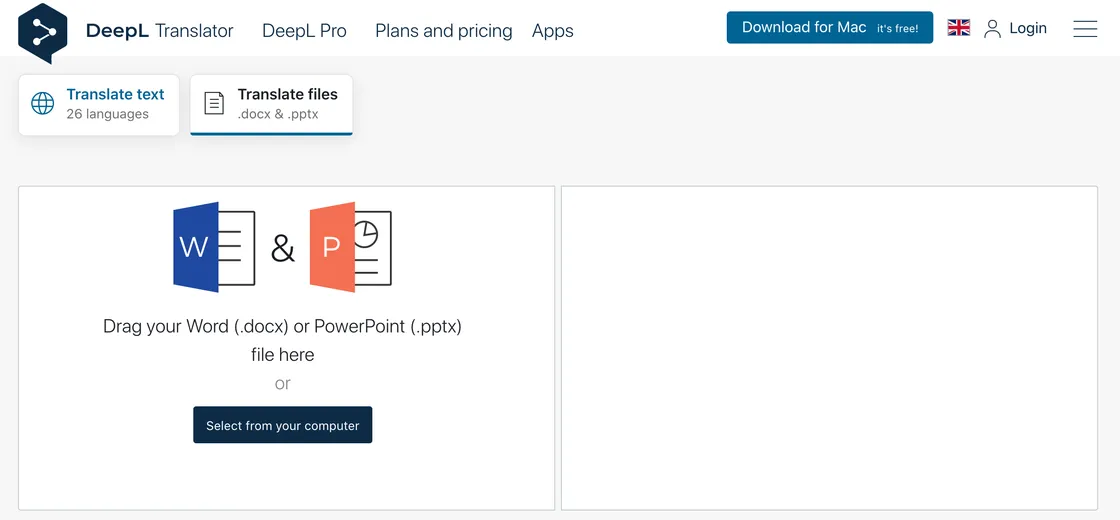This screenshot has width=1120, height=520.
Task: Open the DeepL Translator home link
Action: tap(159, 31)
